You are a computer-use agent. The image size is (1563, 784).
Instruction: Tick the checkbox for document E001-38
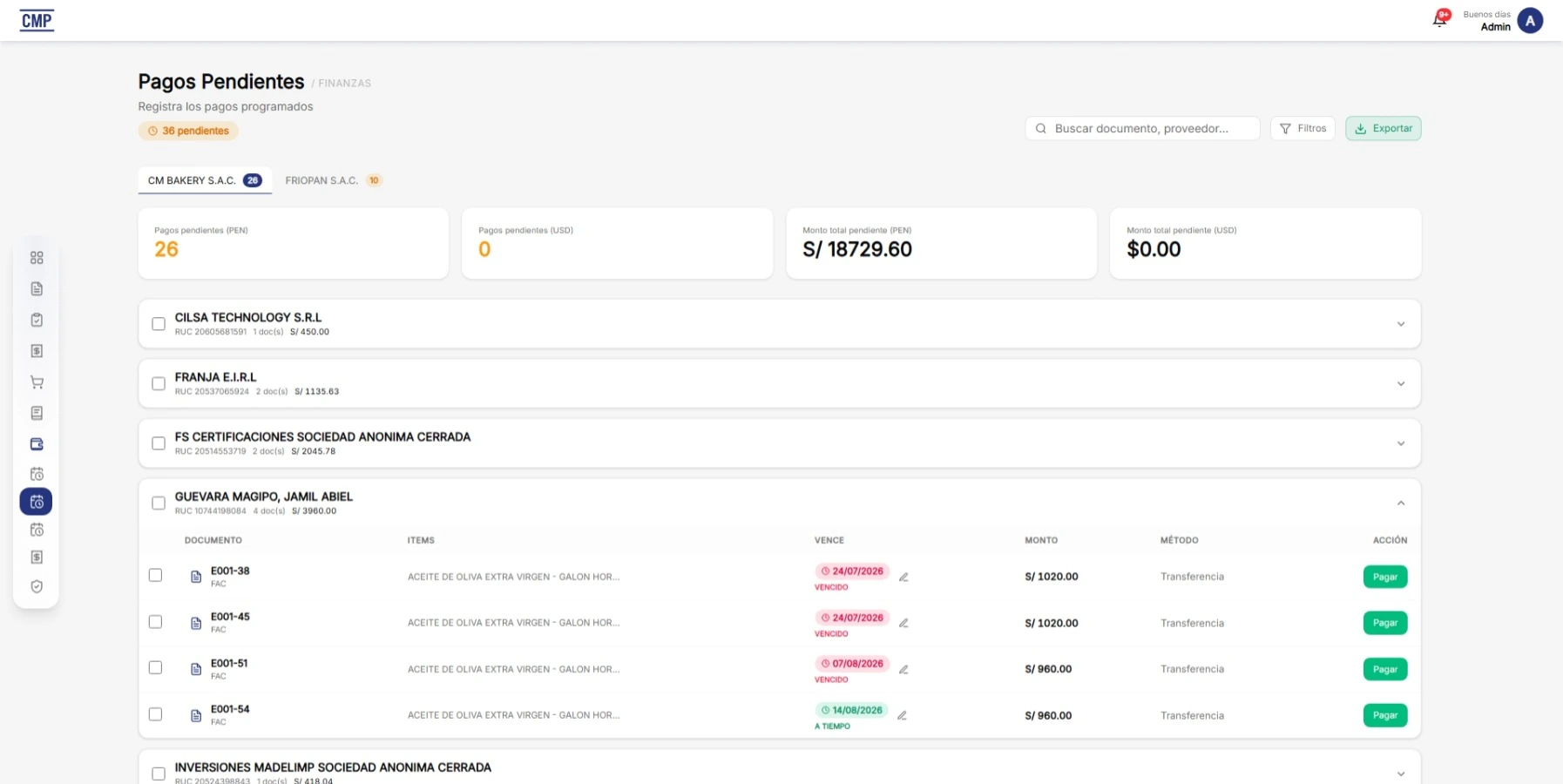pos(155,575)
